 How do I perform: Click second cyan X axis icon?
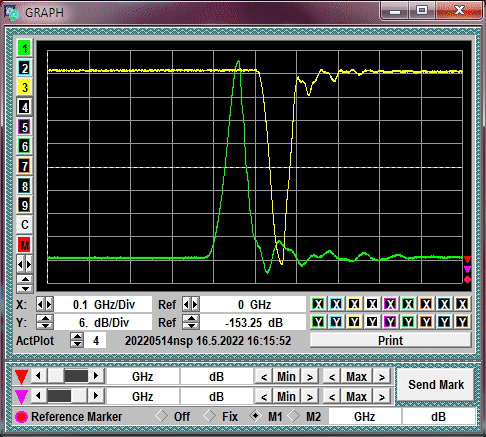pos(336,304)
